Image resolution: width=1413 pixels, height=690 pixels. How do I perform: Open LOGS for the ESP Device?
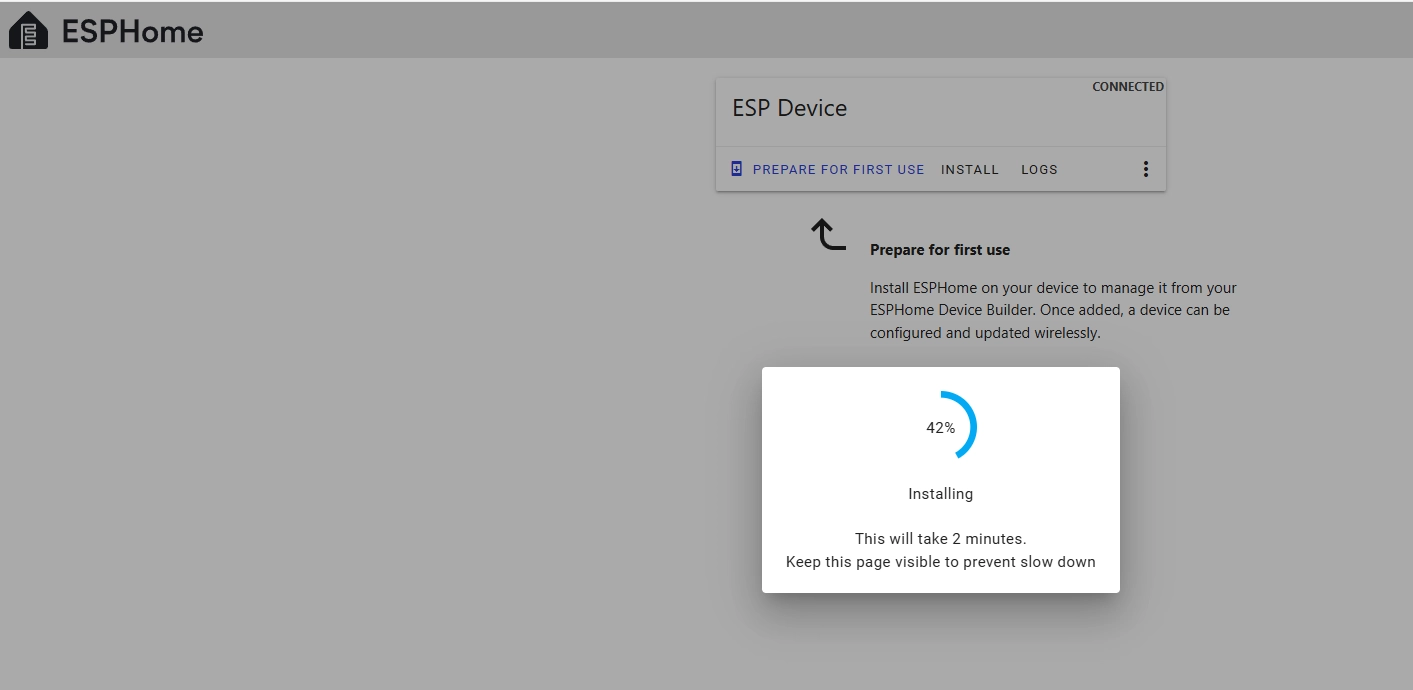1039,170
